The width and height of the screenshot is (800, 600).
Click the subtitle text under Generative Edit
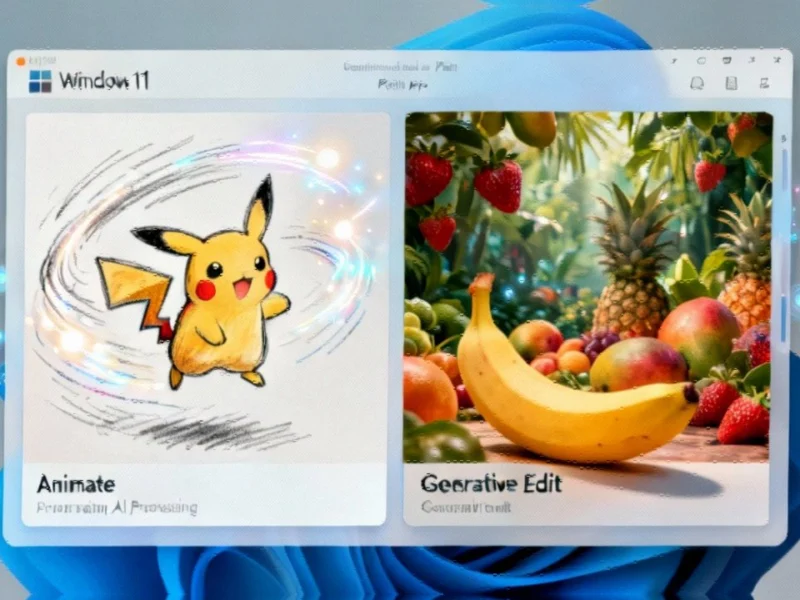click(x=466, y=508)
